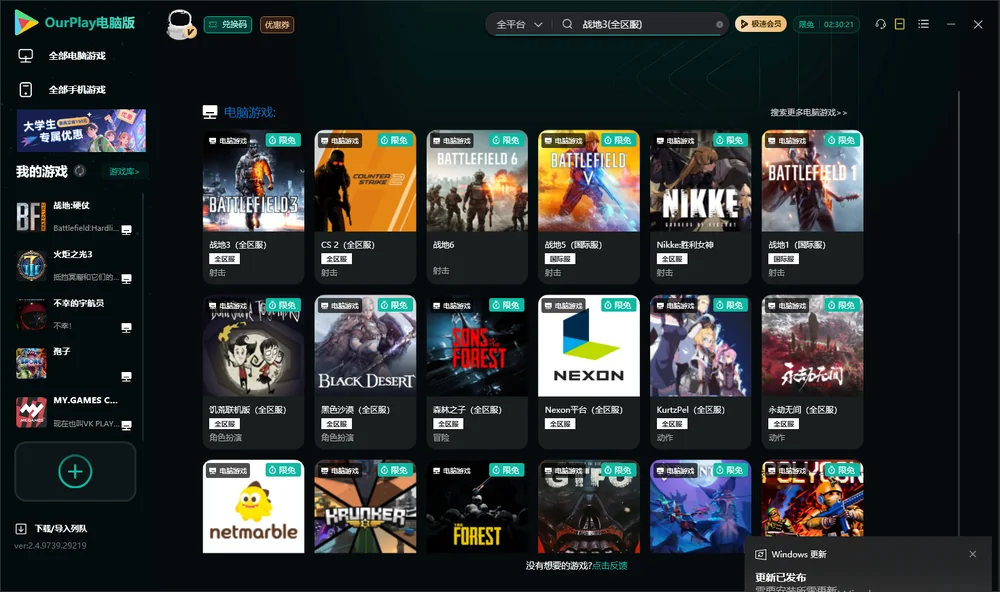Click the 点击反馈 feedback link
1000x592 pixels.
(x=610, y=565)
